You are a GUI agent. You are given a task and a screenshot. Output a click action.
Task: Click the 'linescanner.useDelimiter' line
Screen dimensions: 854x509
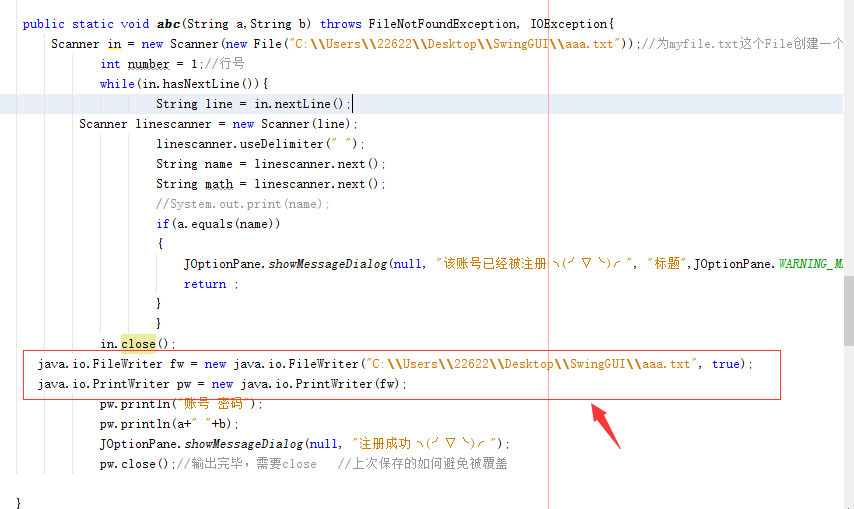click(260, 144)
